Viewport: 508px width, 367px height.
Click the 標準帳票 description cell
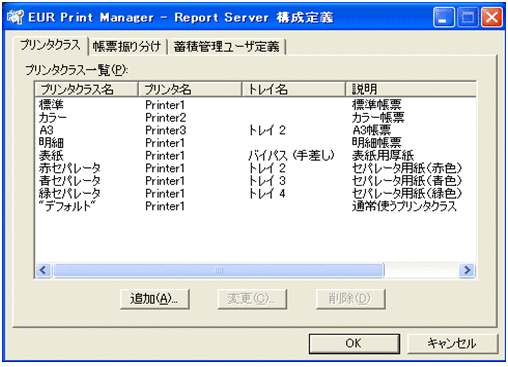pos(377,105)
